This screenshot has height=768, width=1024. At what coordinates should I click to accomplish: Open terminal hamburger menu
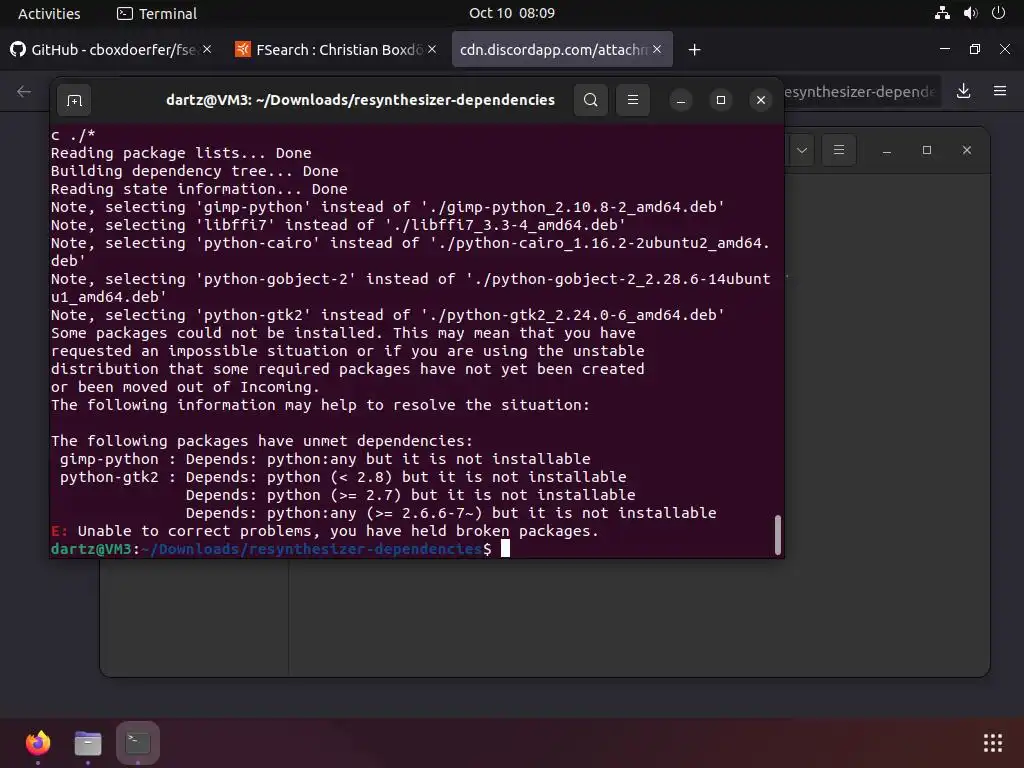click(x=633, y=100)
